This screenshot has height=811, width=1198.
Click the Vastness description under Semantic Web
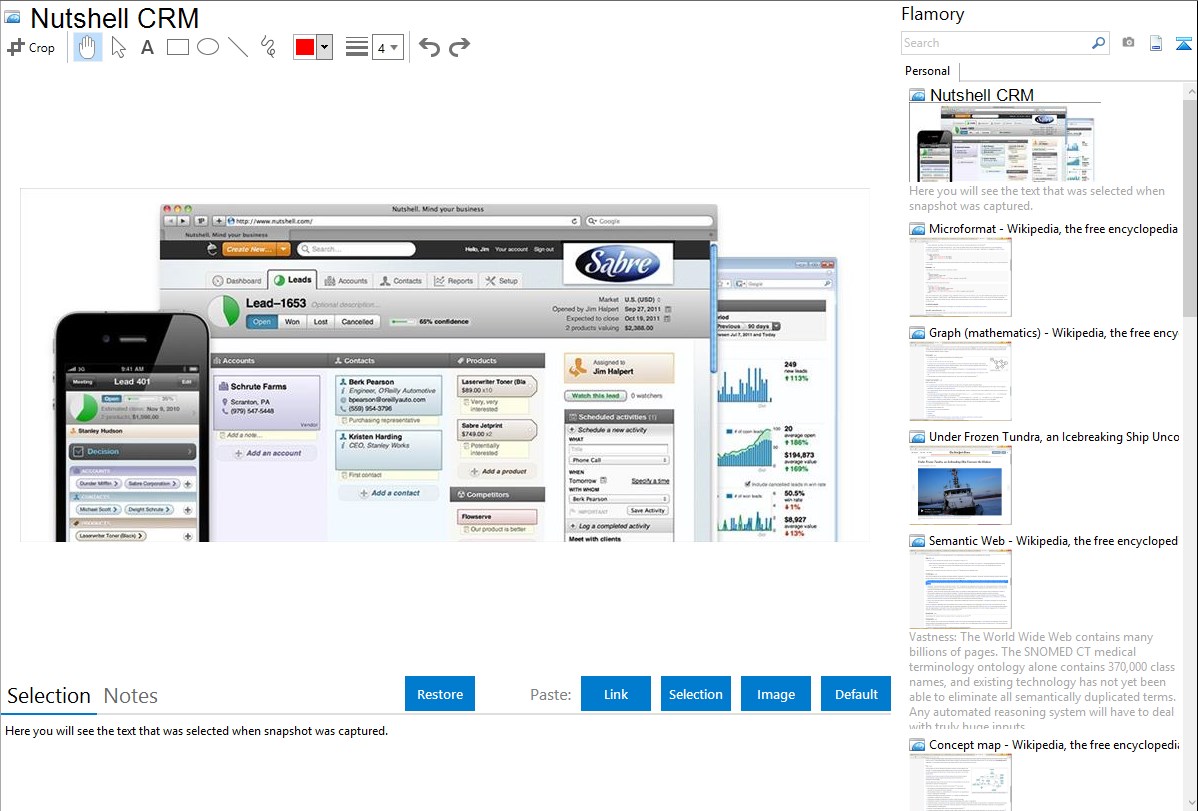coord(1042,681)
